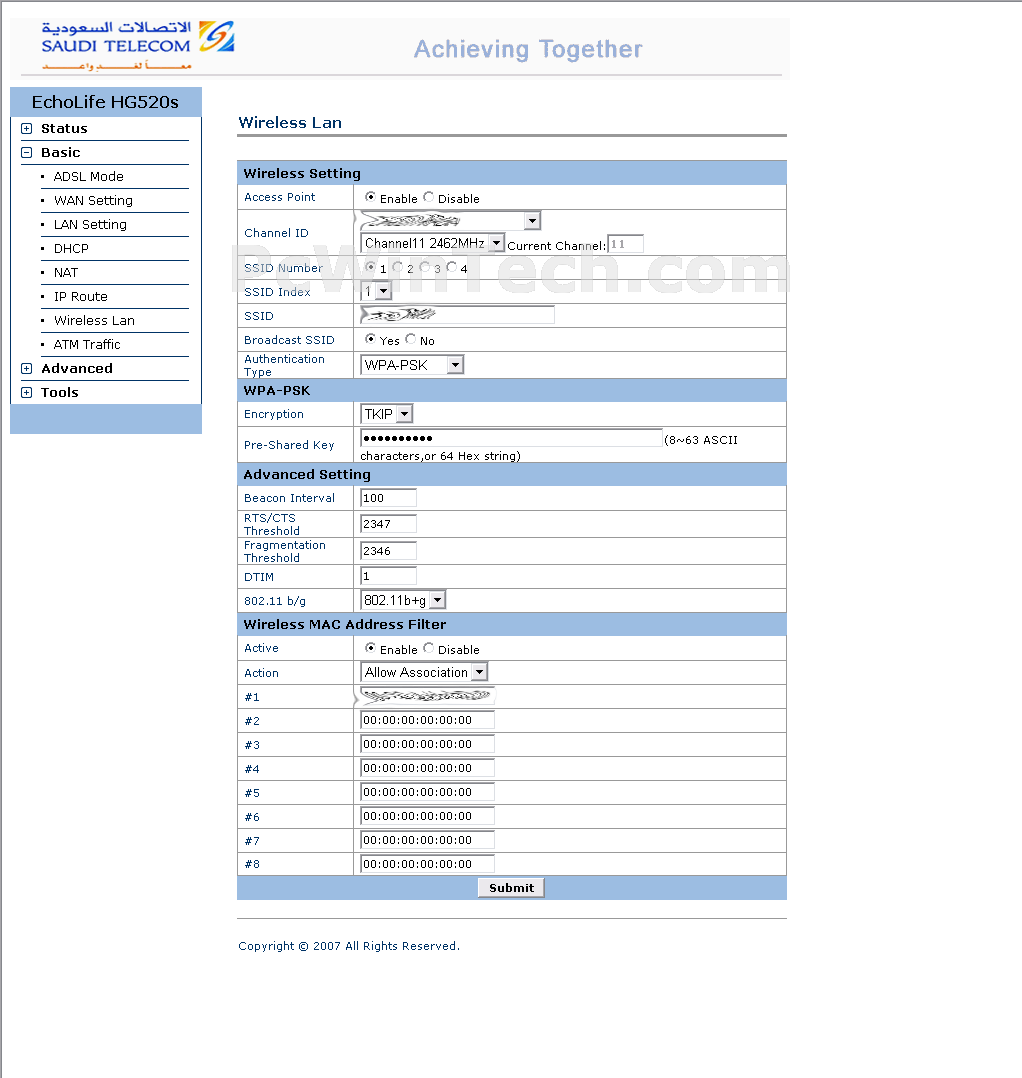Open the TKIP Encryption dropdown
The height and width of the screenshot is (1078, 1022).
386,414
